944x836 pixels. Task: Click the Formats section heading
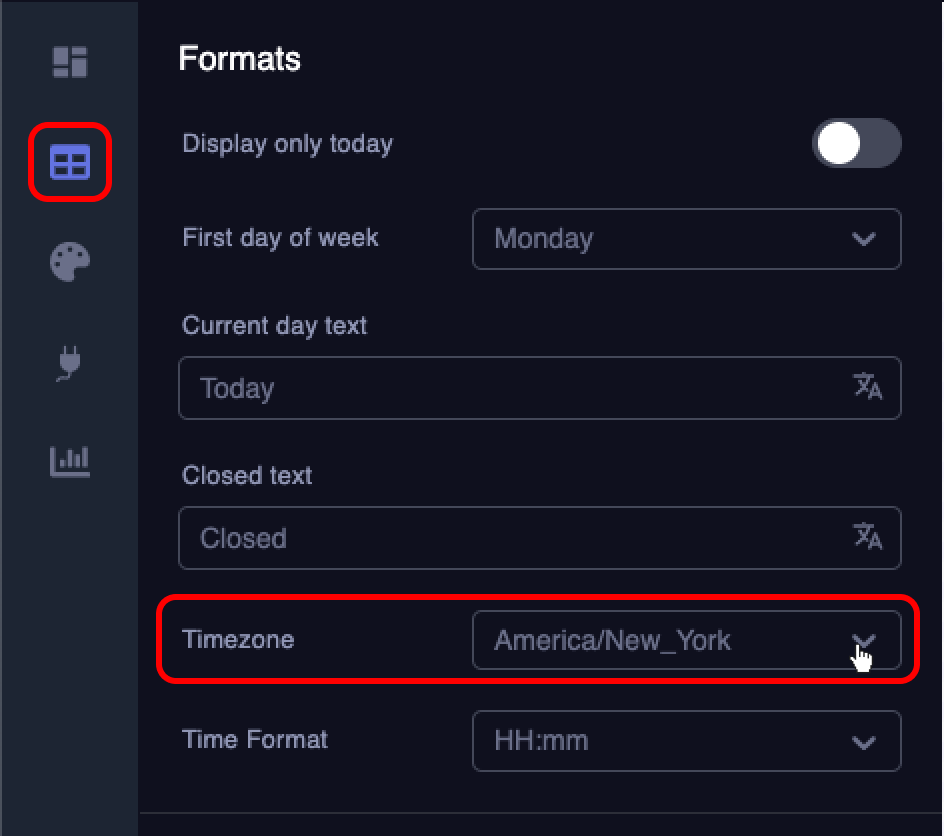pyautogui.click(x=240, y=59)
